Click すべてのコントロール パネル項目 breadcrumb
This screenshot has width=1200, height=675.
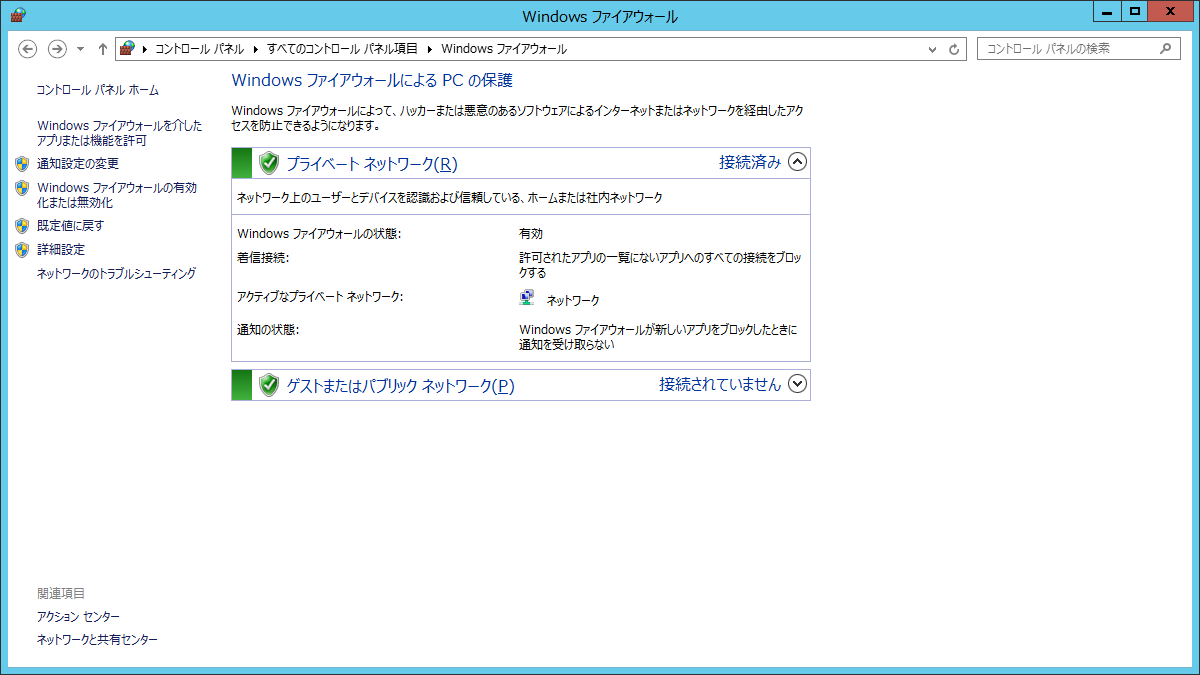point(342,48)
